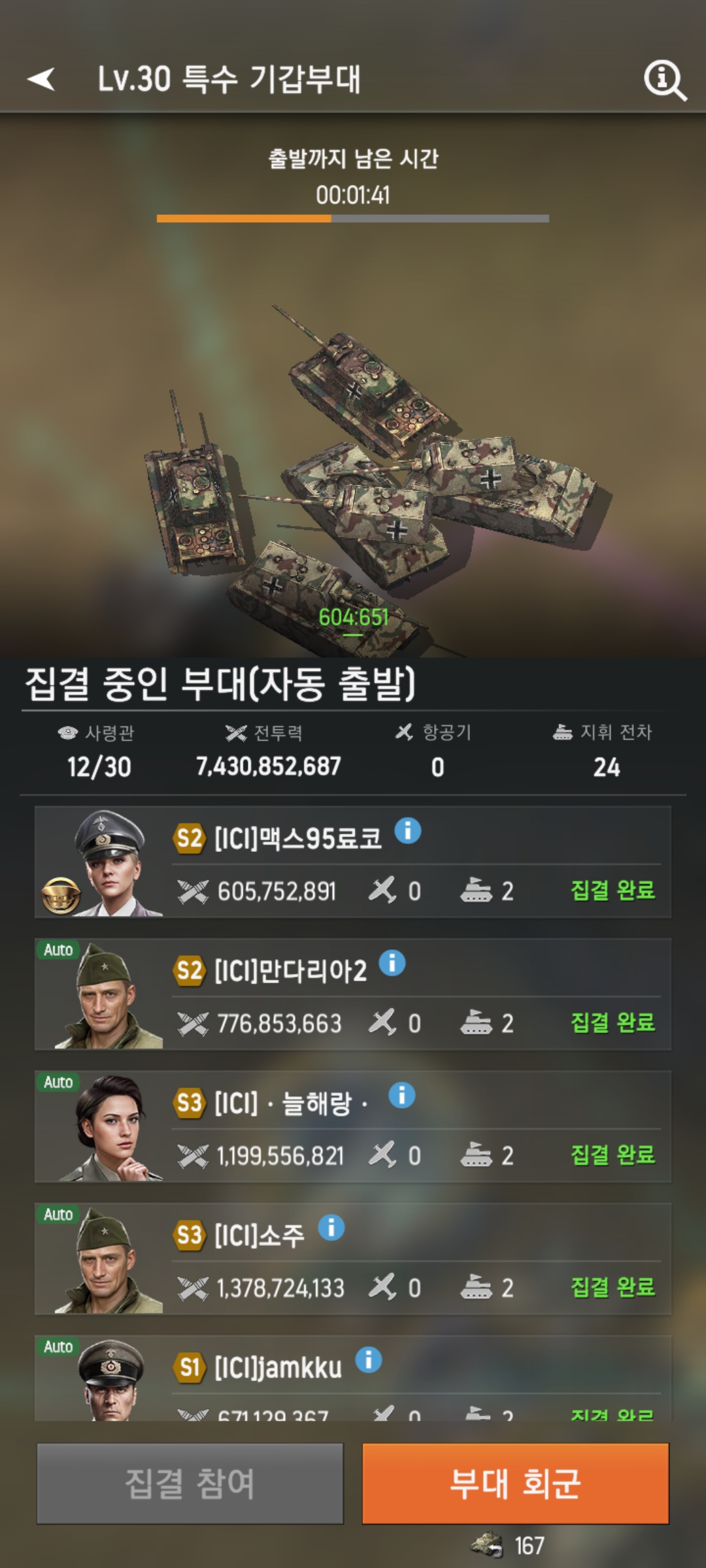
Task: Tap the gold medal badge on 맥스95료코 portrait
Action: (61, 896)
